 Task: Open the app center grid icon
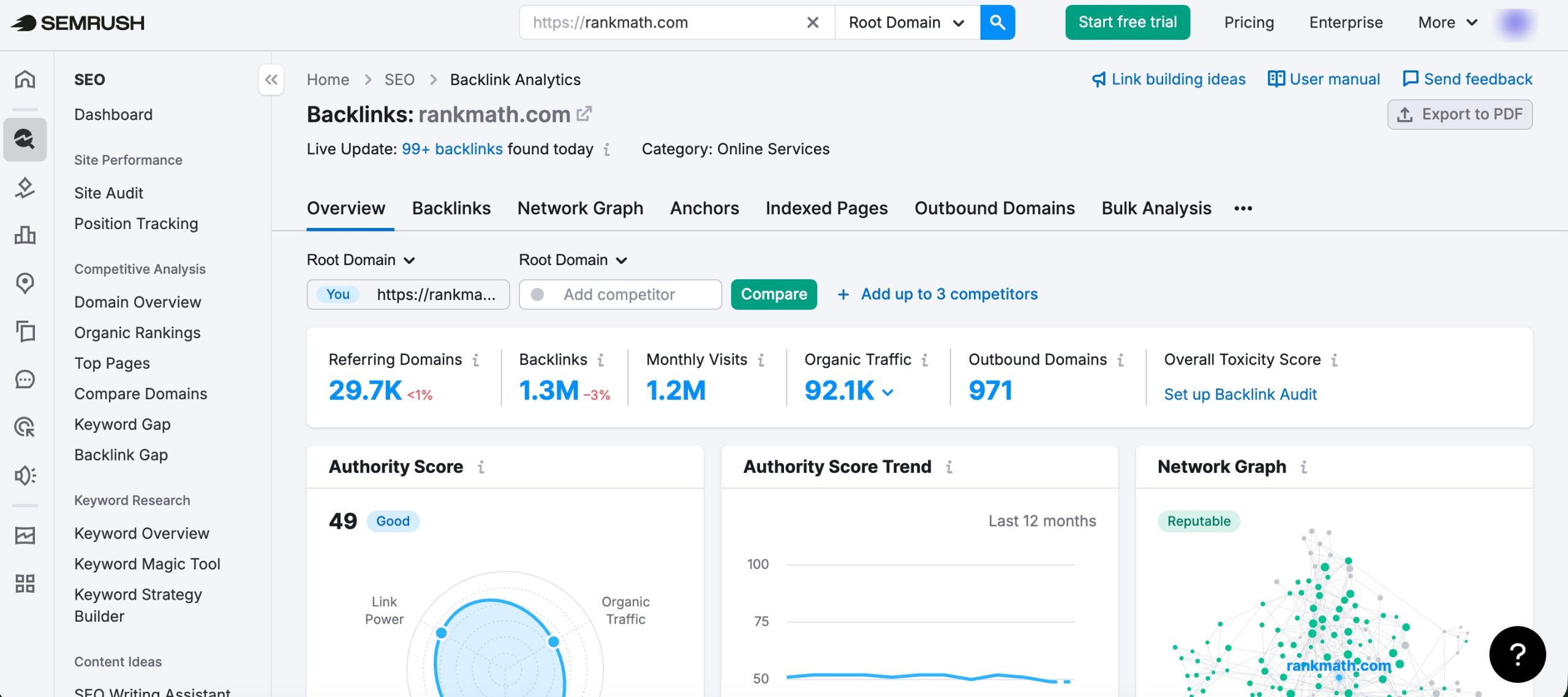coord(25,584)
